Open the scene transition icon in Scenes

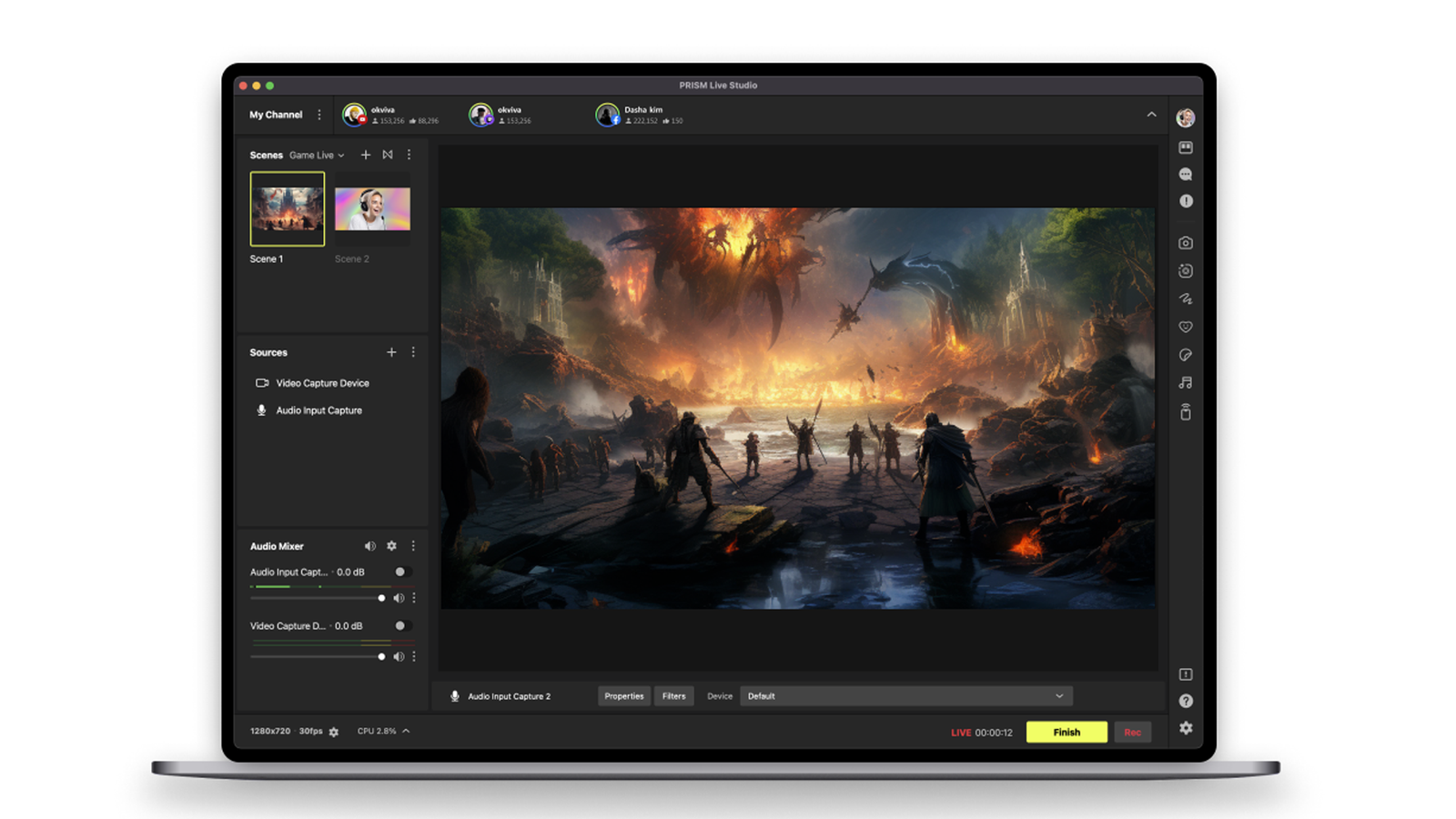click(388, 155)
